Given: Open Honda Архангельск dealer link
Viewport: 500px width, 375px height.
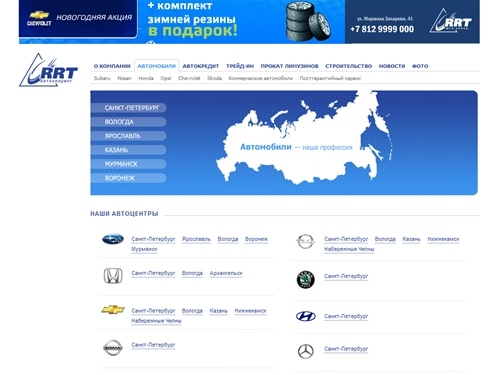Looking at the screenshot, I should (226, 273).
